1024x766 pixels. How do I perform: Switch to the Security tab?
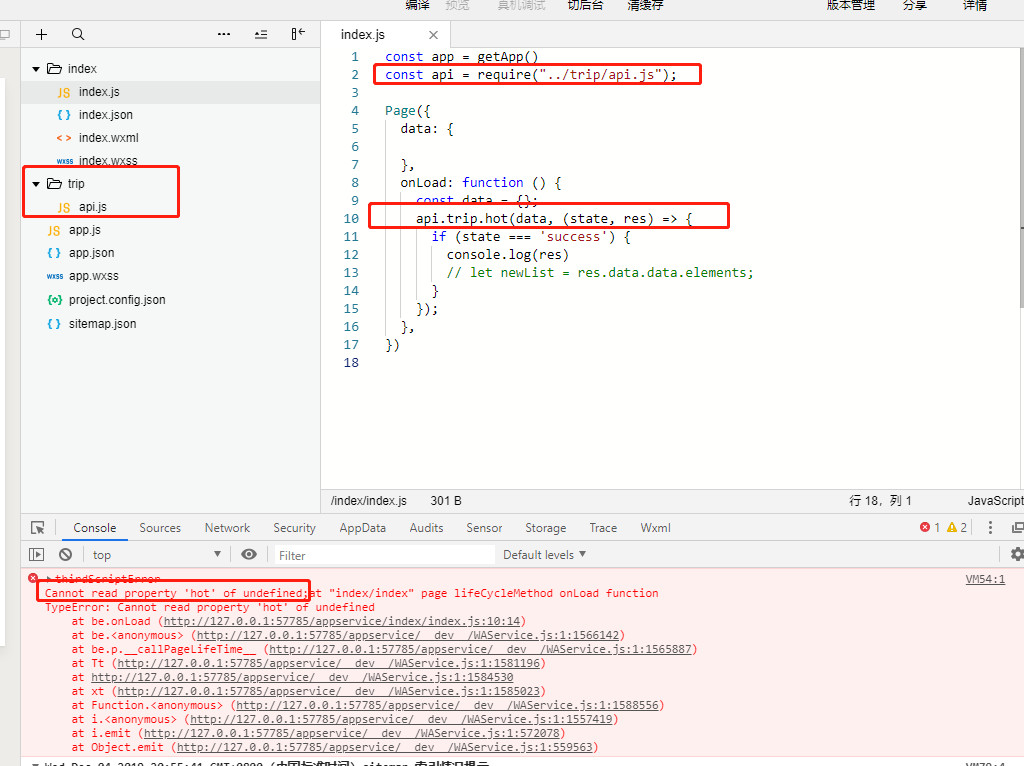pos(295,528)
